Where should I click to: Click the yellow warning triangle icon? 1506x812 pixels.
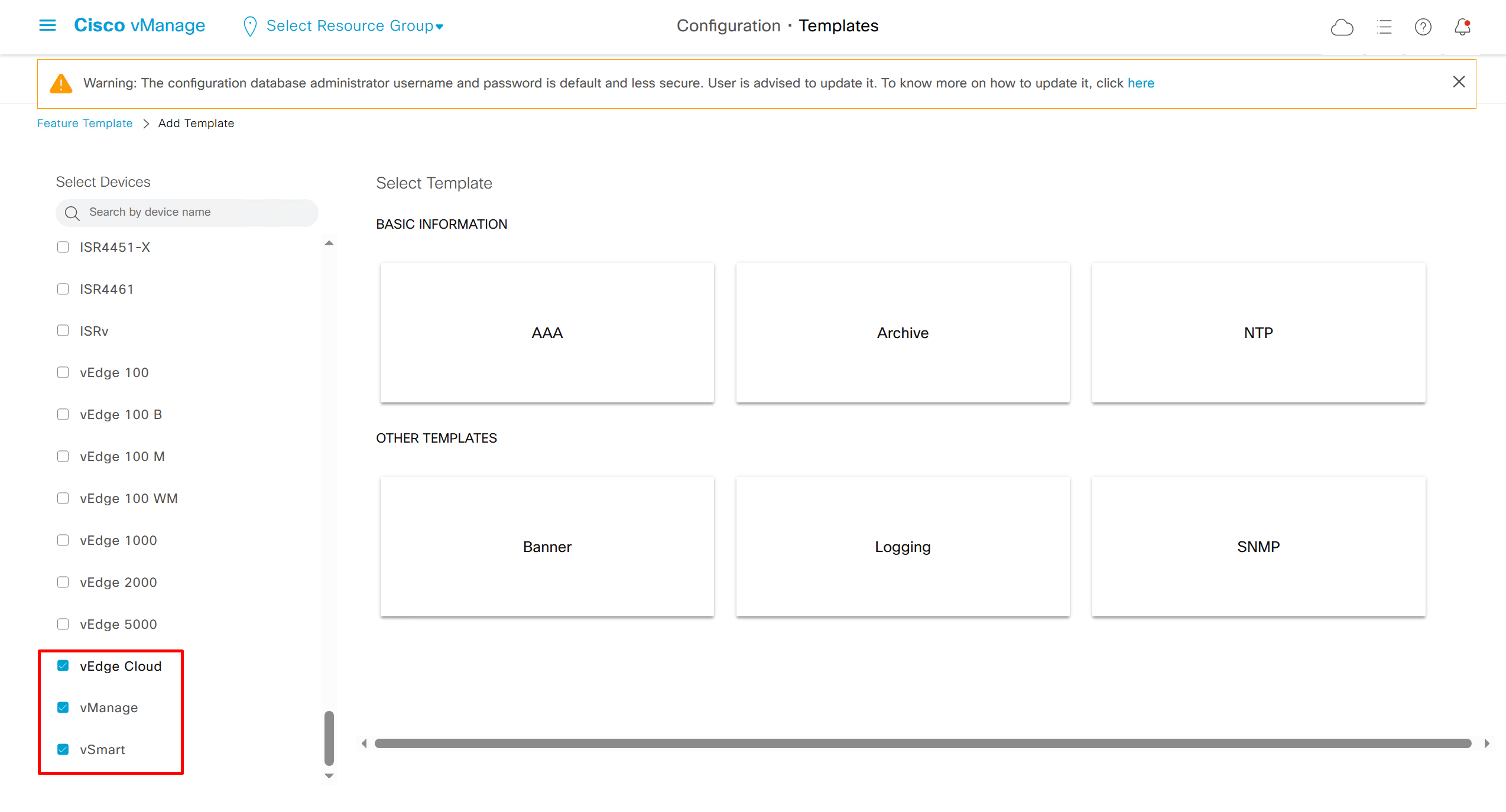(61, 84)
